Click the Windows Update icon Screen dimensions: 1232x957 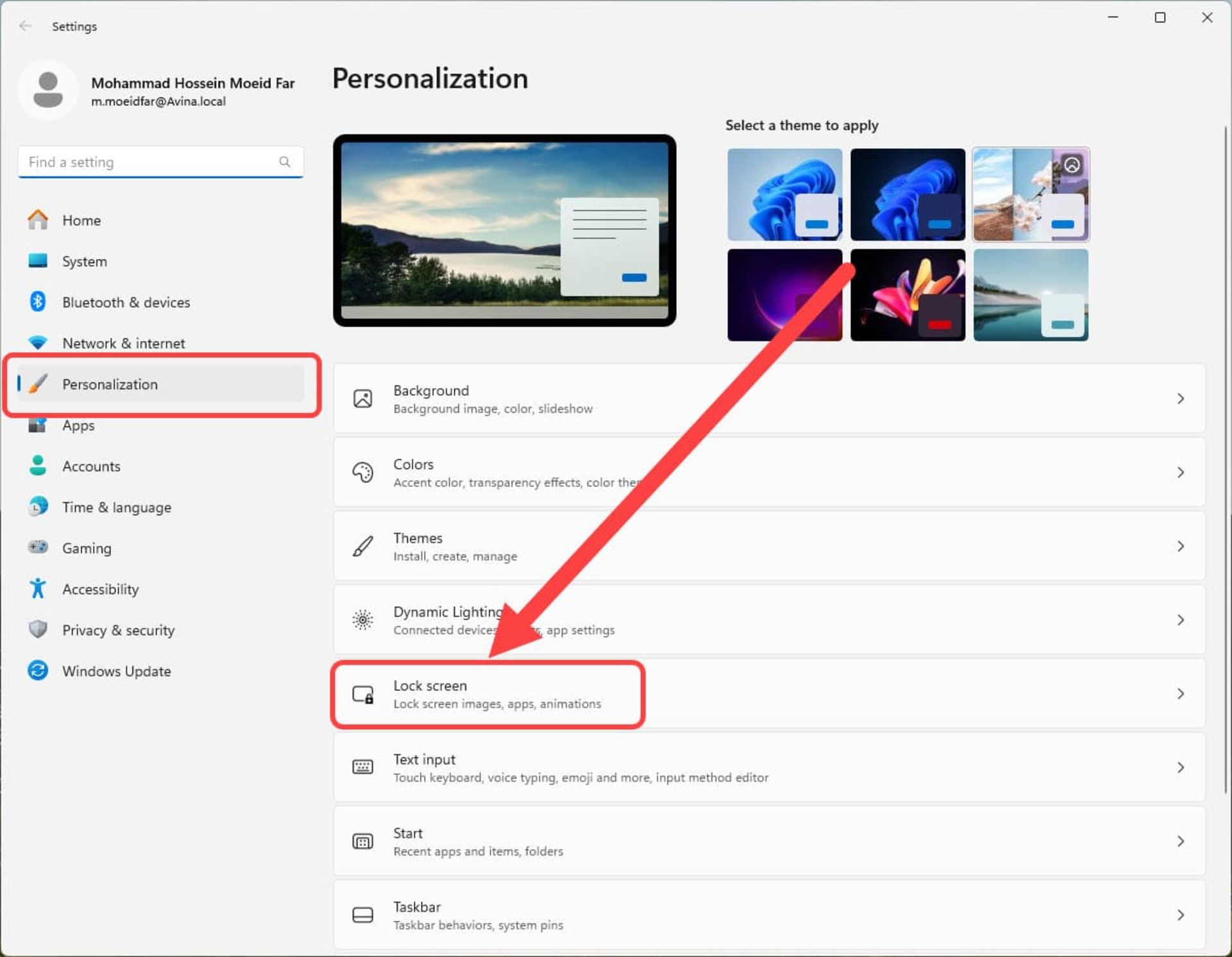(x=38, y=671)
